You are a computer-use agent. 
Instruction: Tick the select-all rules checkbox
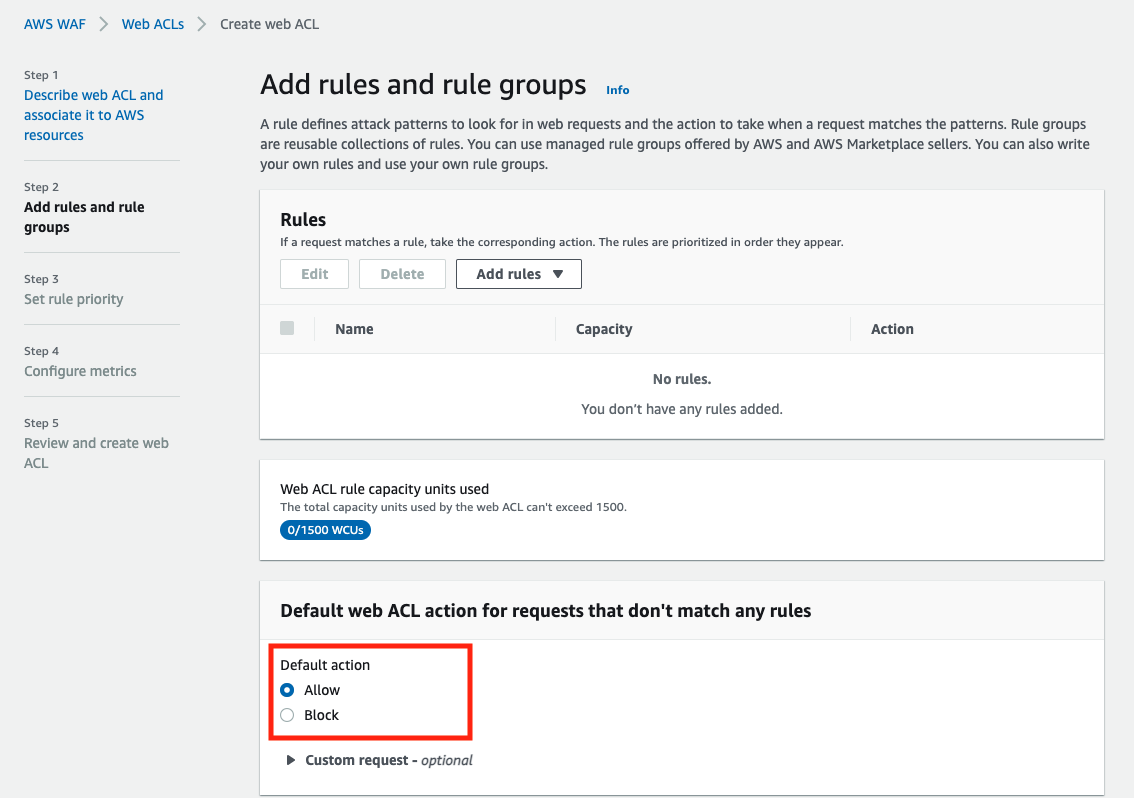(287, 328)
